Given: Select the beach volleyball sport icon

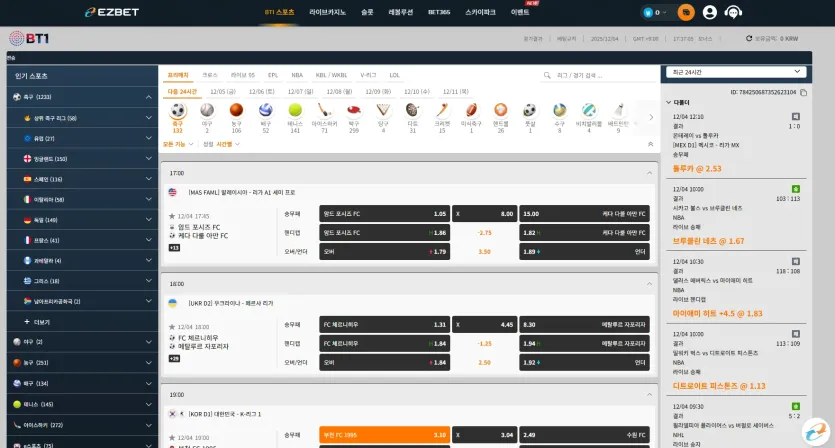Looking at the screenshot, I should (588, 110).
